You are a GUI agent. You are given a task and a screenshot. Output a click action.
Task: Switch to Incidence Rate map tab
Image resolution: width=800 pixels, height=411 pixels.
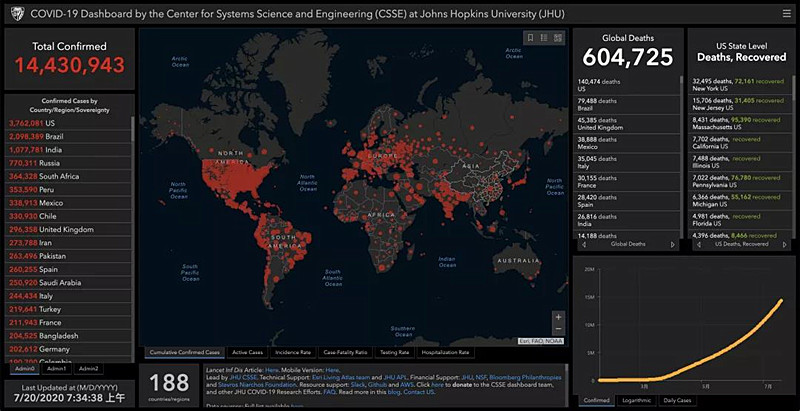point(293,352)
